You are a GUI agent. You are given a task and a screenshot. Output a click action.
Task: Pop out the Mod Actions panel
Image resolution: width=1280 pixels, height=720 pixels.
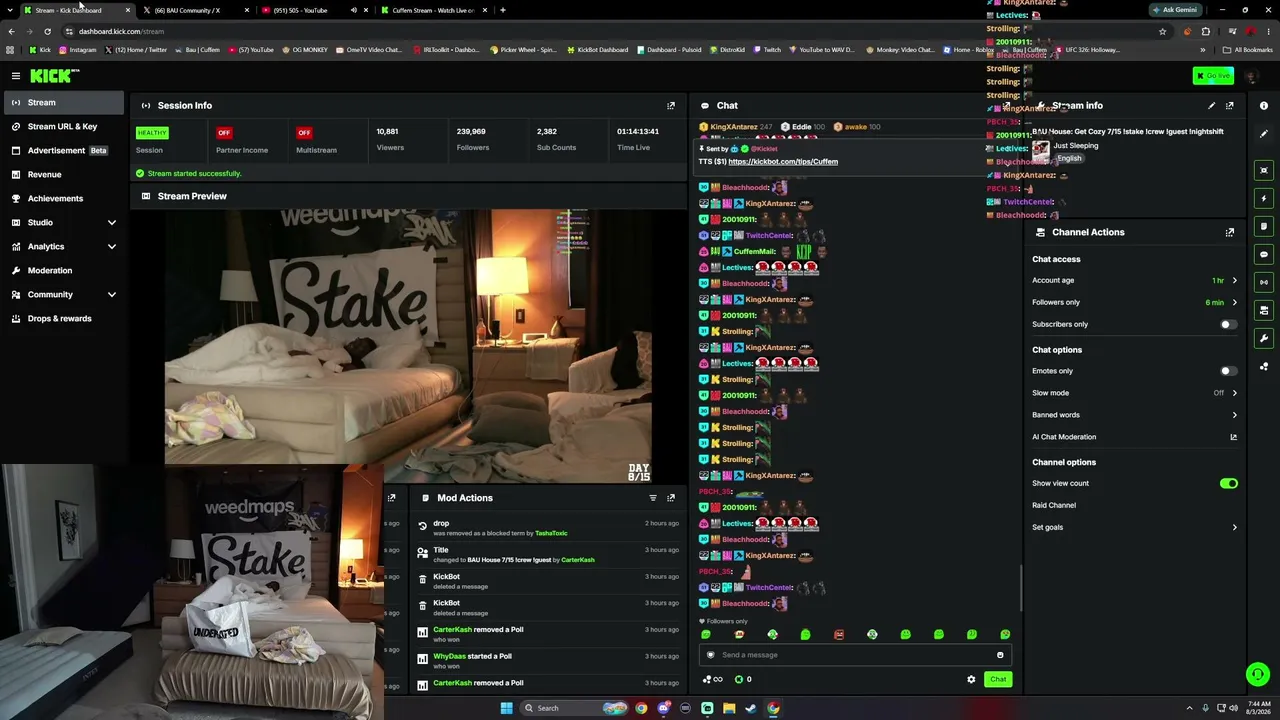tap(671, 498)
